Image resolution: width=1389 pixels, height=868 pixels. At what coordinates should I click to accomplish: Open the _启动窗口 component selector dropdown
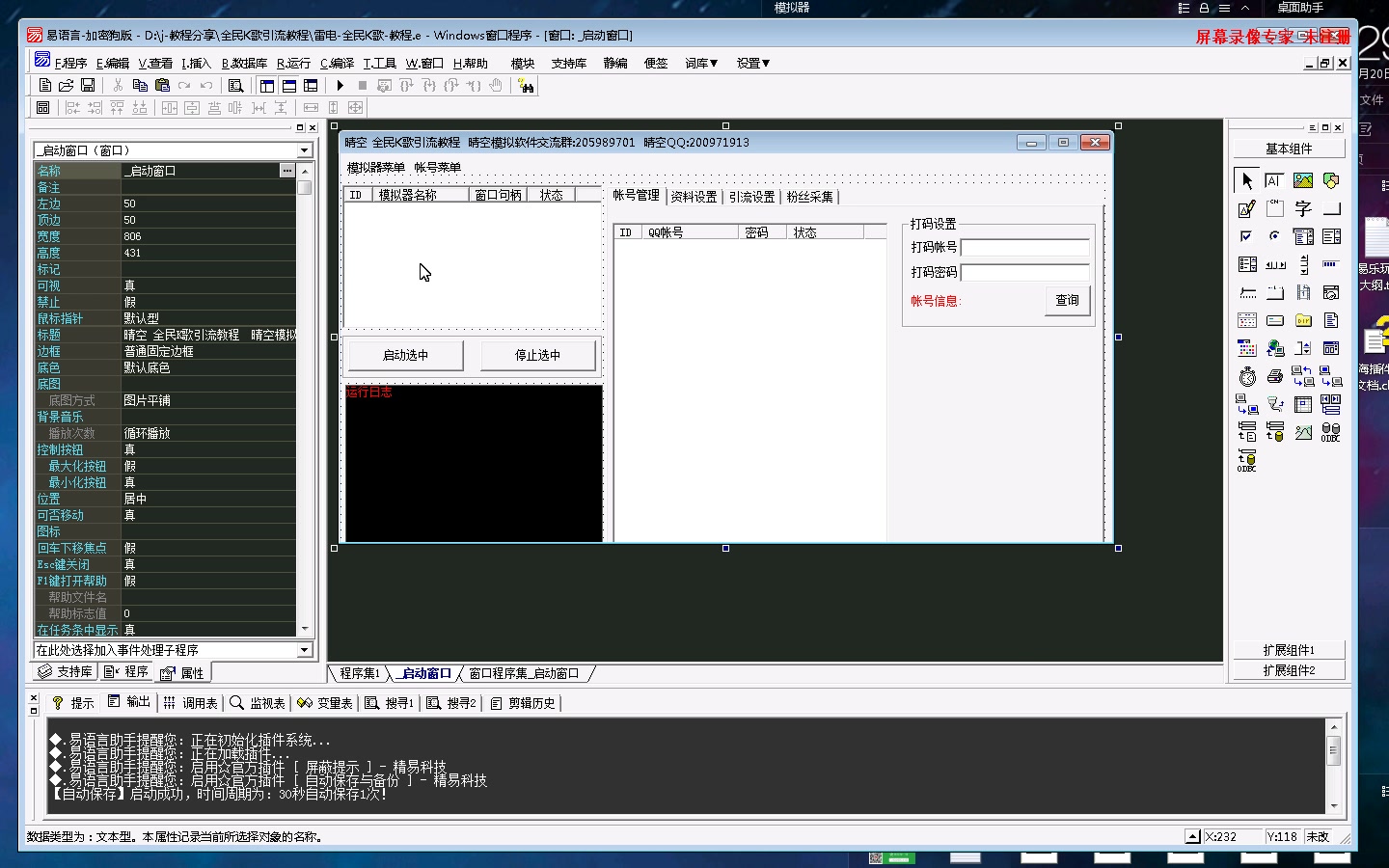point(305,150)
